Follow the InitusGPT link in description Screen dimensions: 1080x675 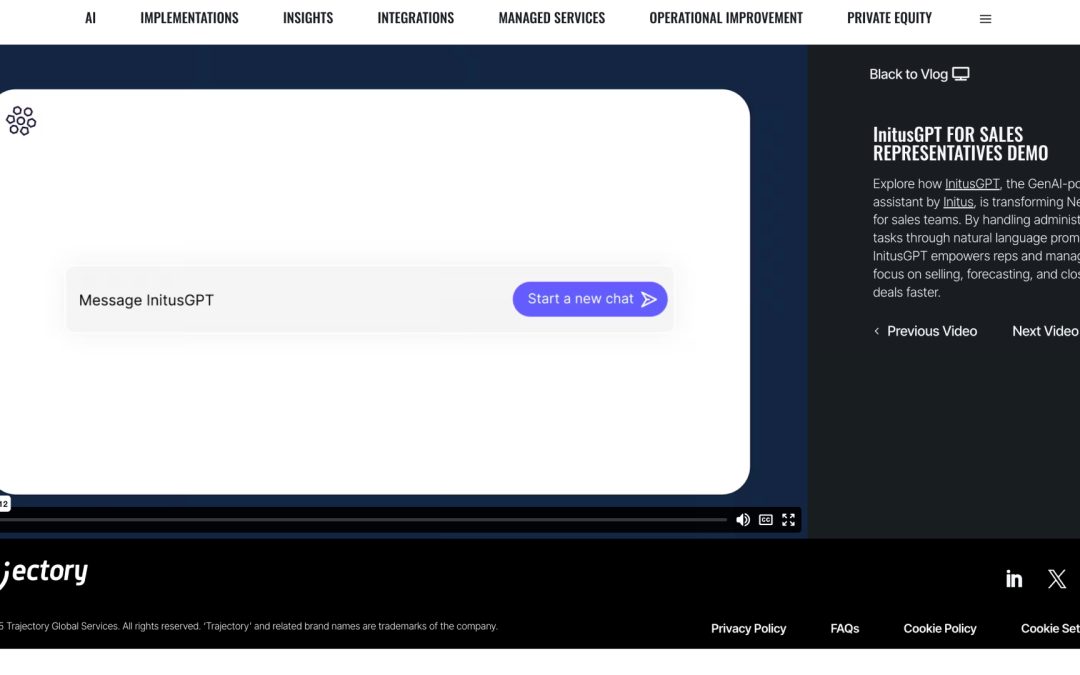(972, 184)
